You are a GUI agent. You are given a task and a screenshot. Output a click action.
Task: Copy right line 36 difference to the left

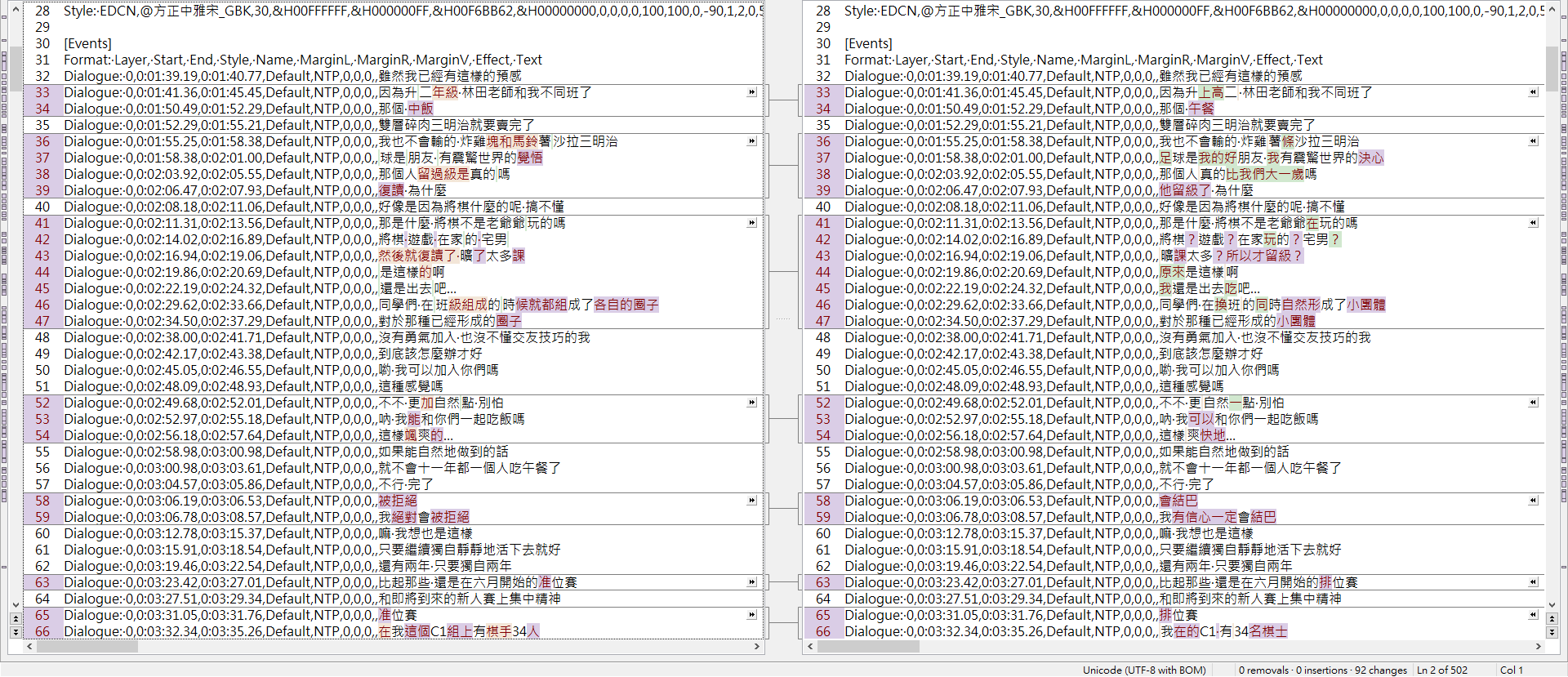pyautogui.click(x=1533, y=141)
